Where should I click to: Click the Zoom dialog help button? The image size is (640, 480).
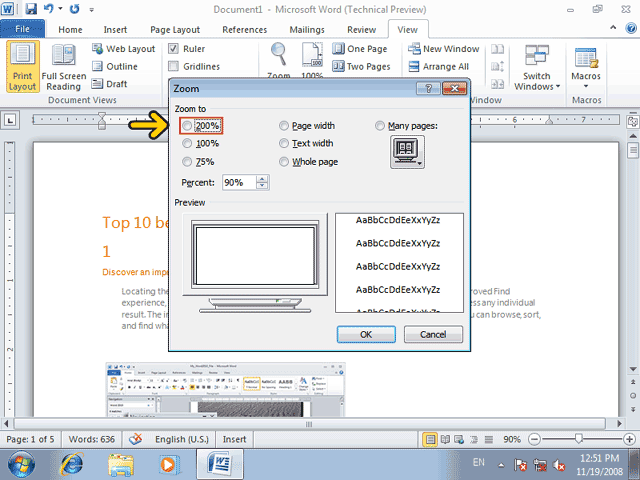click(x=429, y=89)
